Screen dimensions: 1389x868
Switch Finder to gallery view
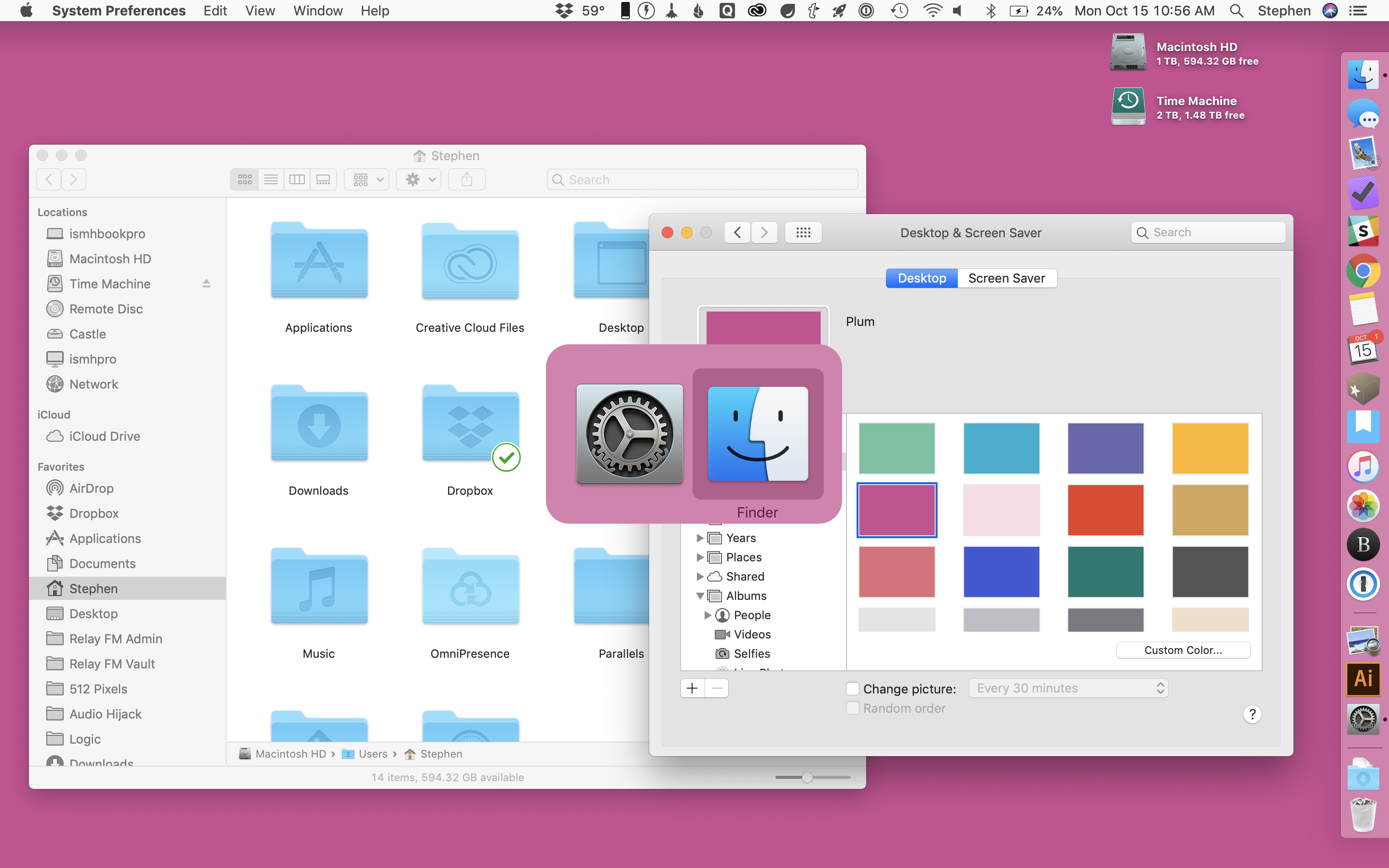pos(323,180)
